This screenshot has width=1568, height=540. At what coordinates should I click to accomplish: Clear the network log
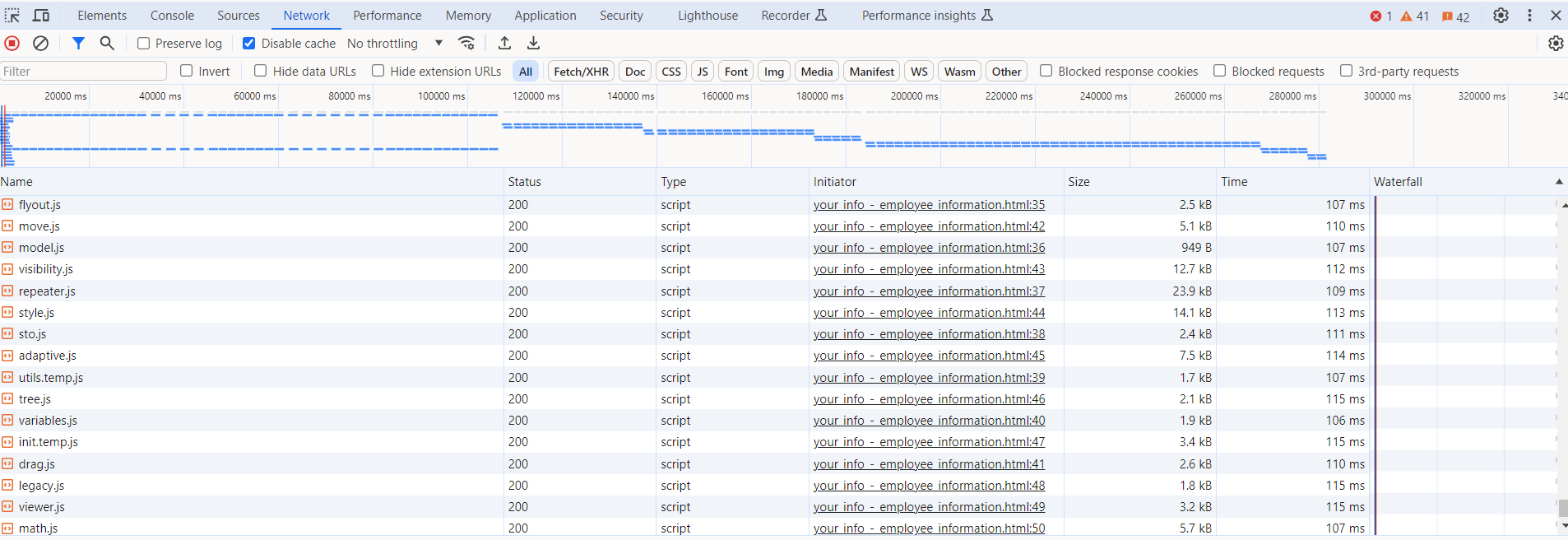(40, 44)
